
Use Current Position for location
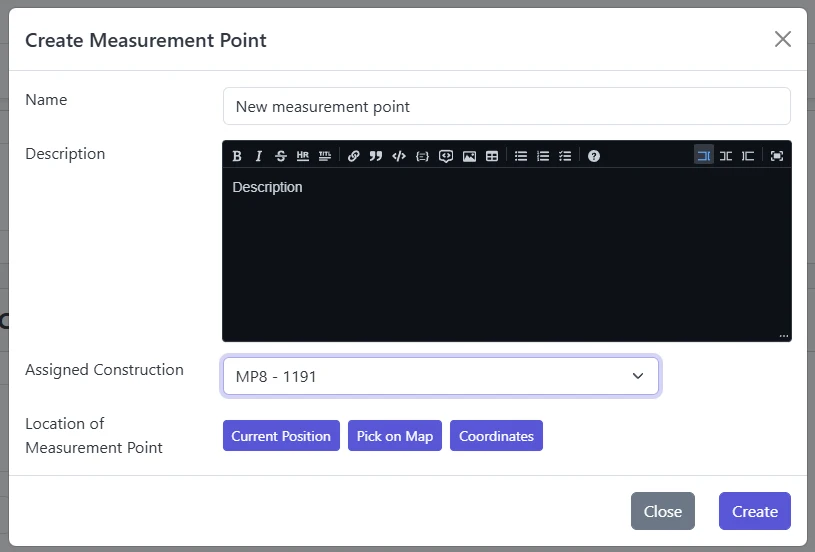281,436
